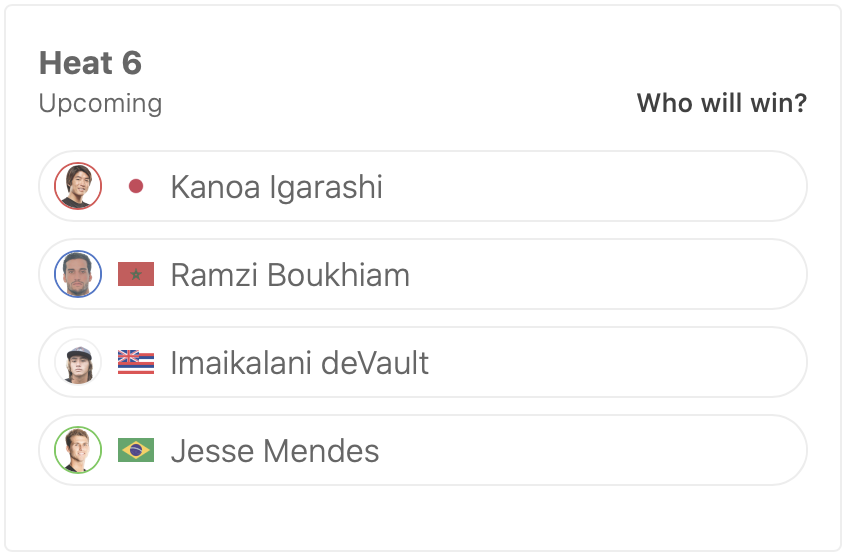Click the Jesse Mendes name text

pyautogui.click(x=275, y=451)
